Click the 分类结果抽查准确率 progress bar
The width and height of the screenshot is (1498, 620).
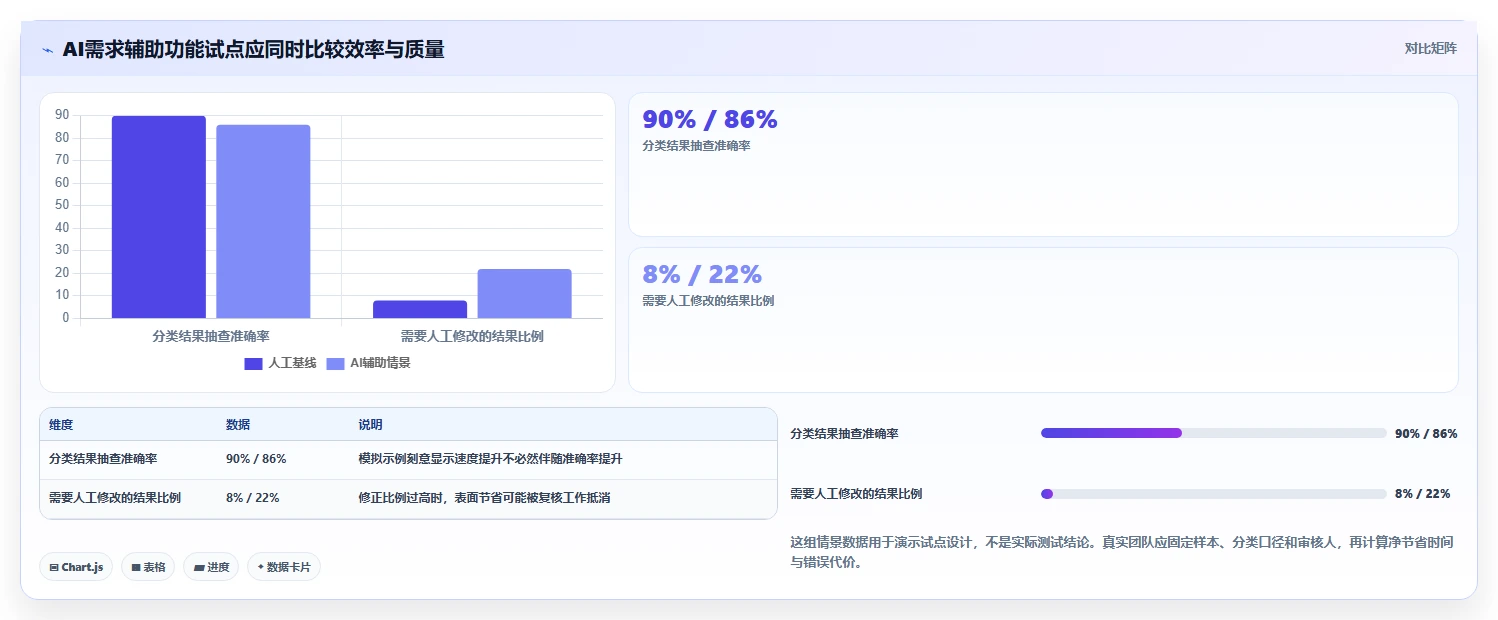(x=1213, y=433)
